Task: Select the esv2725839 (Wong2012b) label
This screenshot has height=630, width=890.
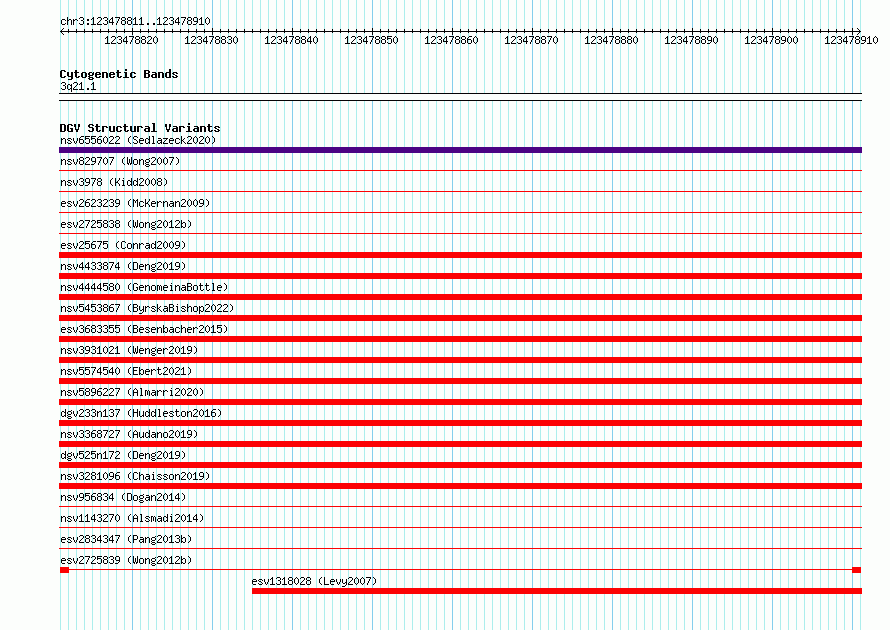Action: (126, 560)
